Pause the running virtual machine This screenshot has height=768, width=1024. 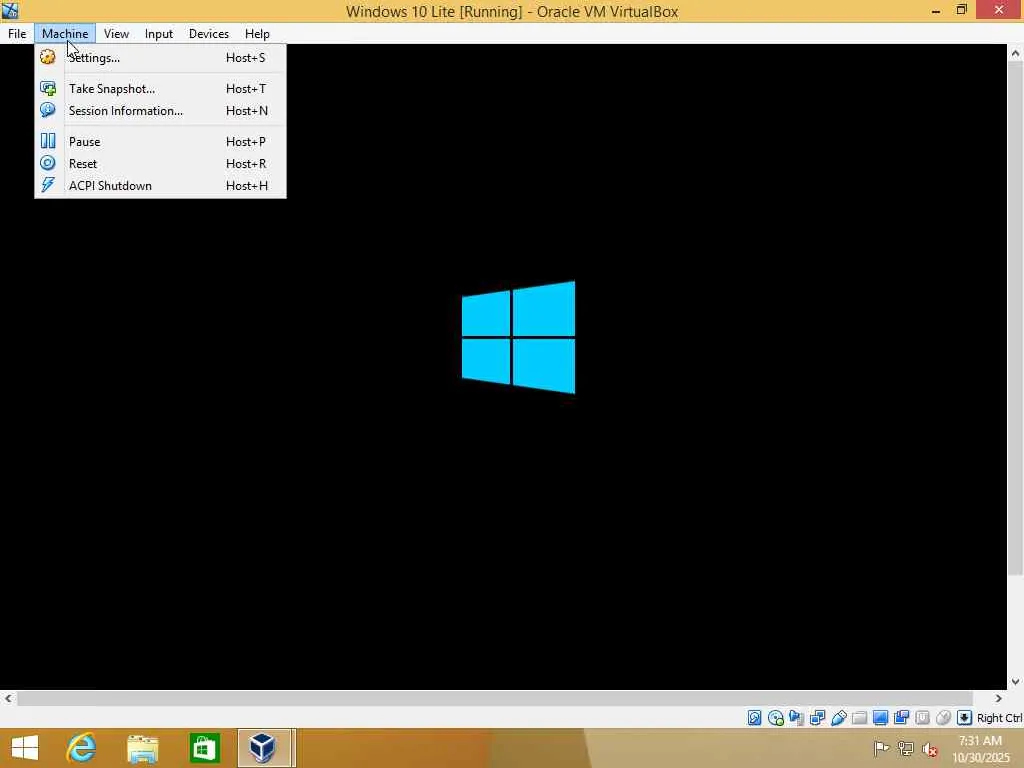(x=160, y=141)
